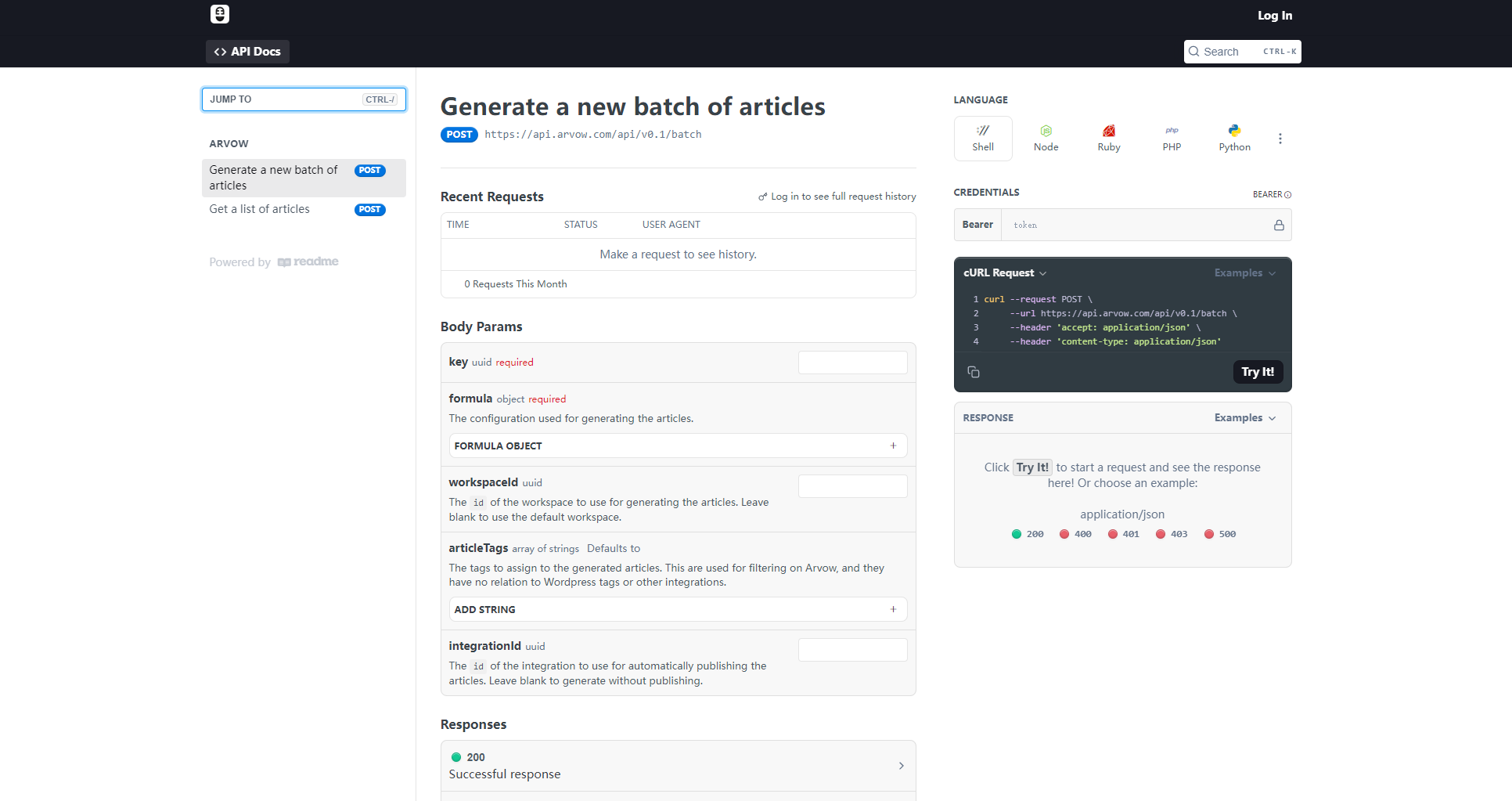Copy the cURL request code

(974, 372)
